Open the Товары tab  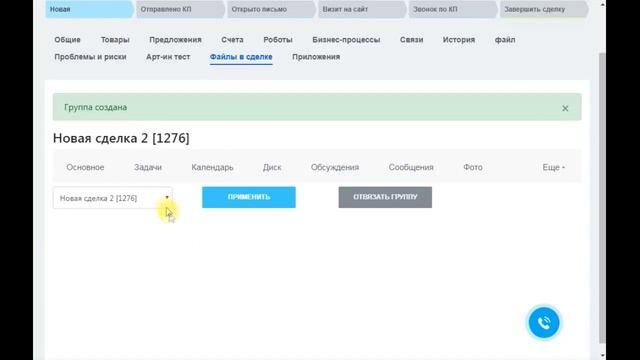(x=115, y=40)
